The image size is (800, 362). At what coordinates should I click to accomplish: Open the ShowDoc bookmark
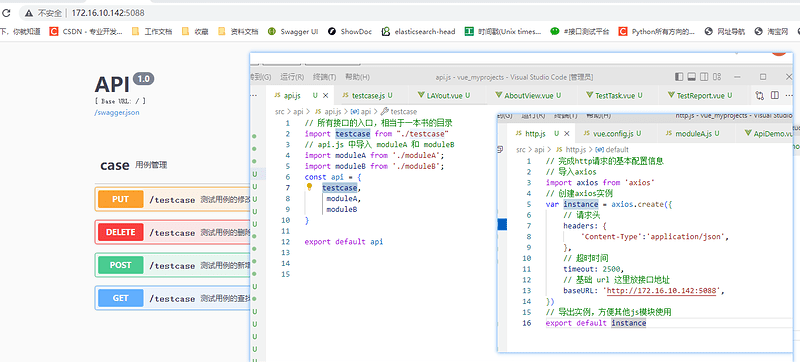(349, 32)
